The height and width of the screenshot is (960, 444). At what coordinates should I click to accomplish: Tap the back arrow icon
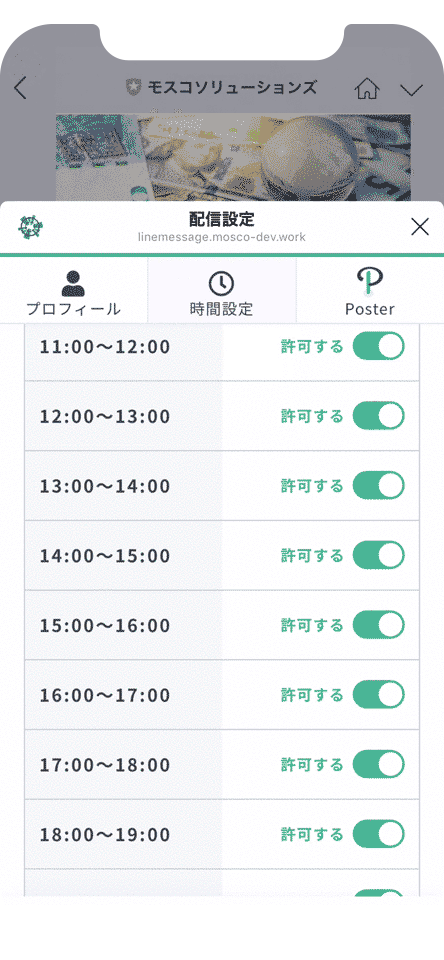[21, 89]
